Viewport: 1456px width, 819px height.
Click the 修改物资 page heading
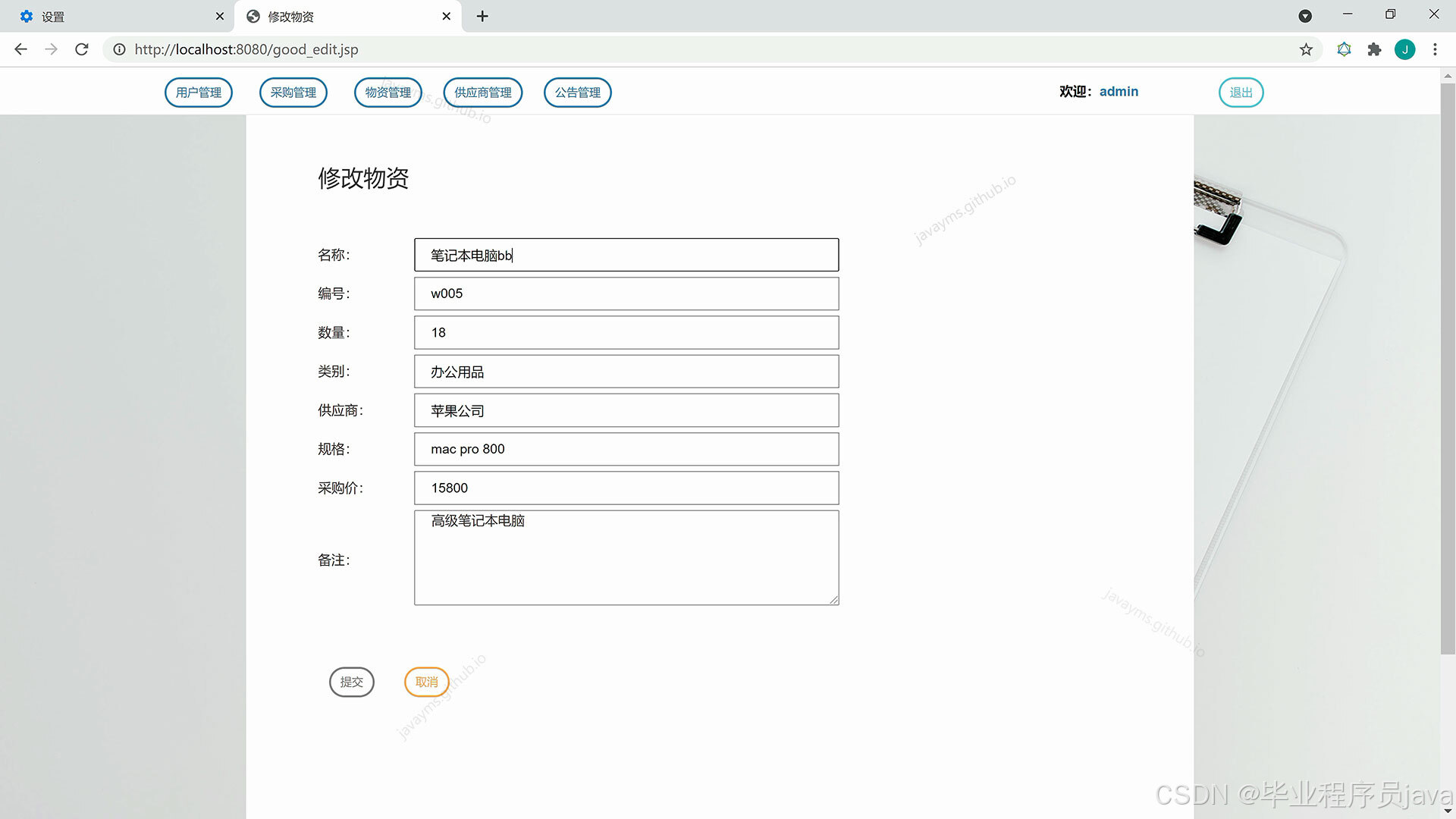(363, 178)
